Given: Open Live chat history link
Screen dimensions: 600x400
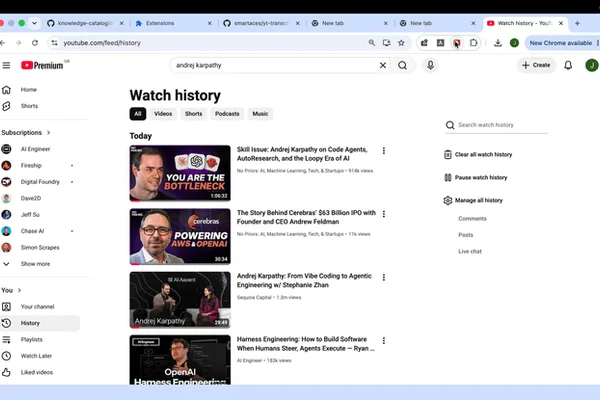Looking at the screenshot, I should 470,251.
